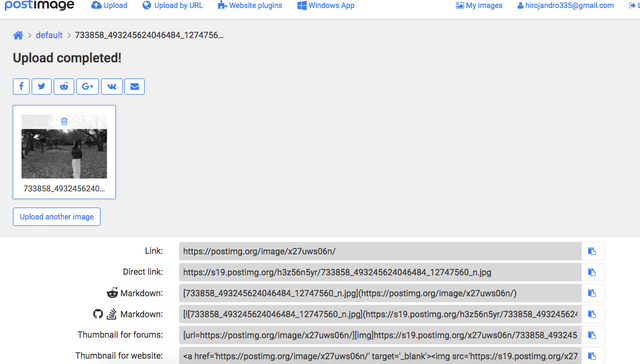The height and width of the screenshot is (364, 640).
Task: Open the default gallery breadcrumb
Action: click(49, 35)
